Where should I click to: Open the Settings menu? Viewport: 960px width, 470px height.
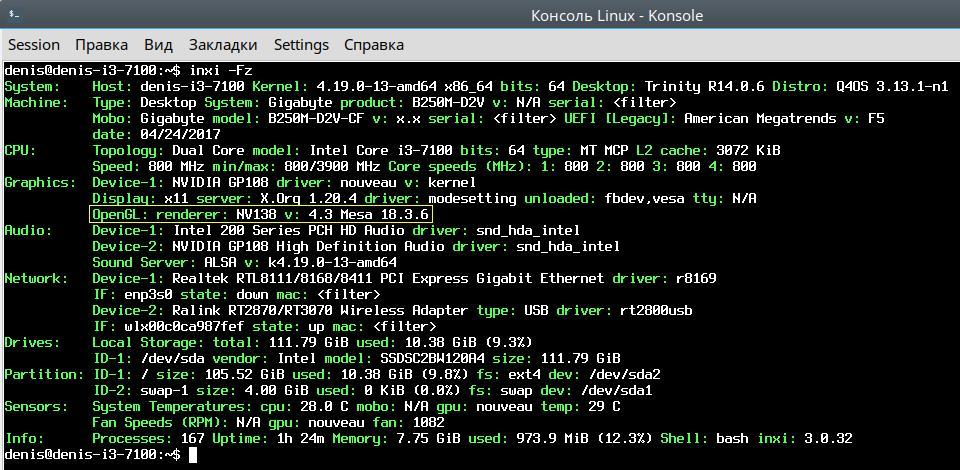click(x=301, y=45)
